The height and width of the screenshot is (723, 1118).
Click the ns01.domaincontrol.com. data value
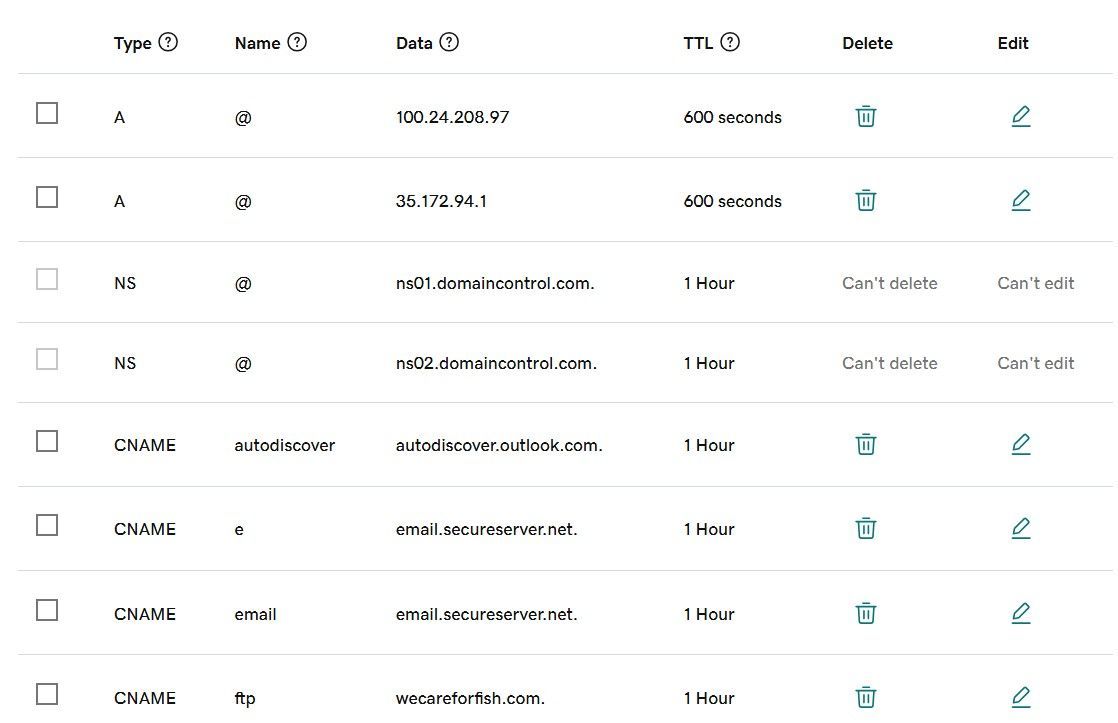(495, 283)
